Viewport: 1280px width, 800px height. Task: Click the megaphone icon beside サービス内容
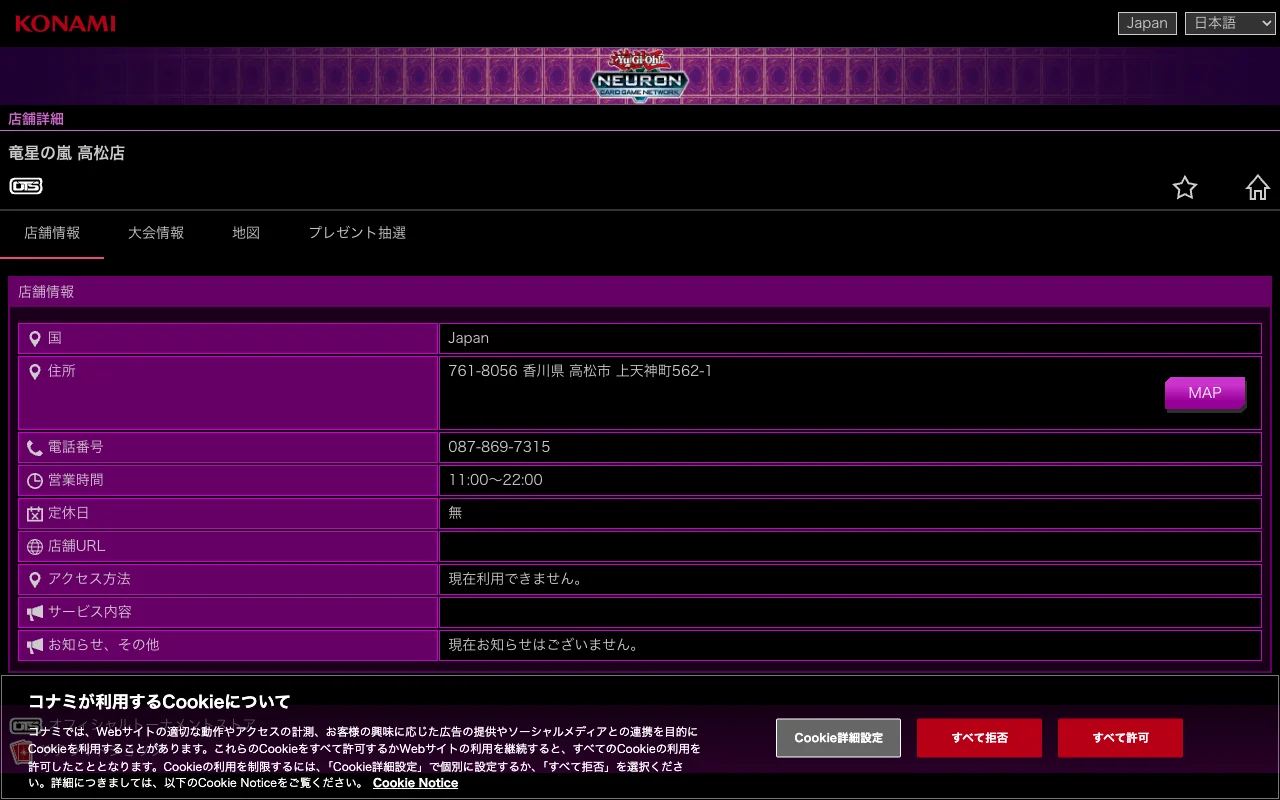point(35,613)
